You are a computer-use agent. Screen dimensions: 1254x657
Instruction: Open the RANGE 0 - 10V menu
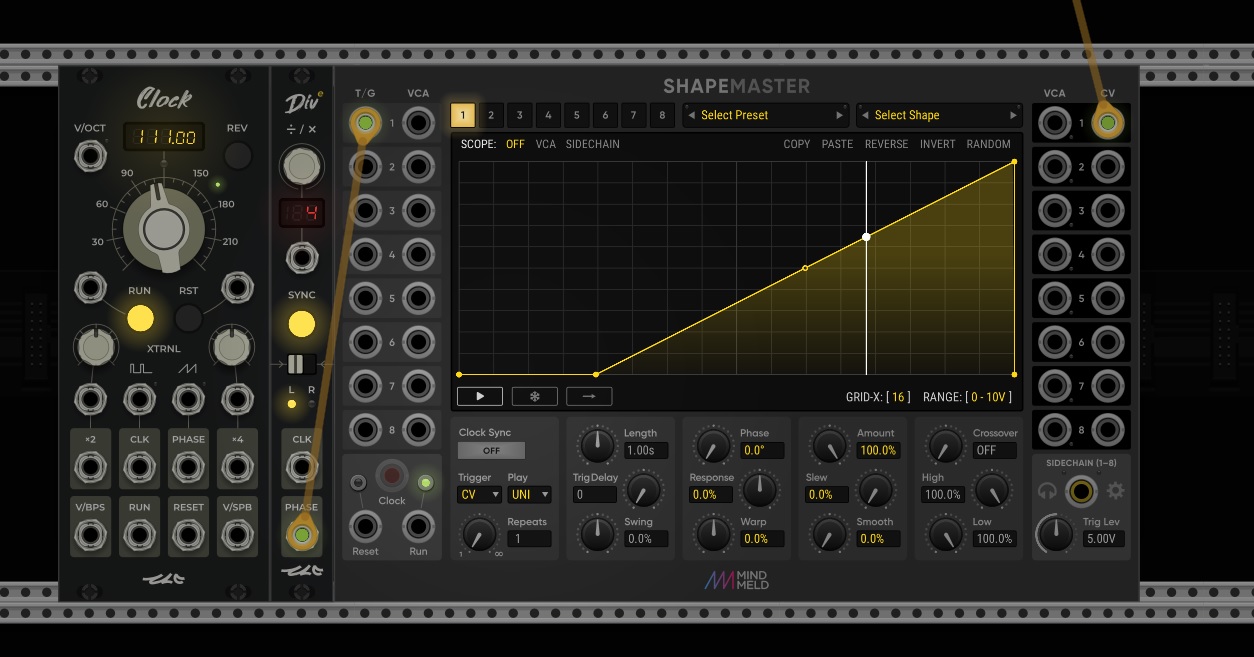click(989, 397)
